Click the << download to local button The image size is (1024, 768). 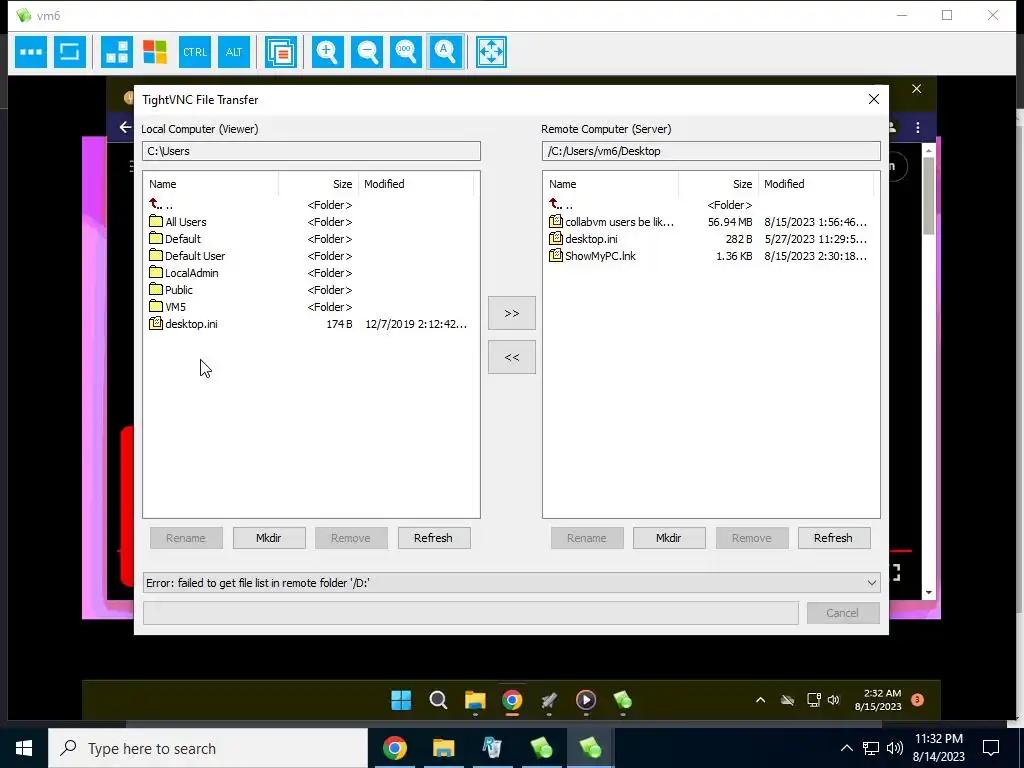tap(512, 357)
